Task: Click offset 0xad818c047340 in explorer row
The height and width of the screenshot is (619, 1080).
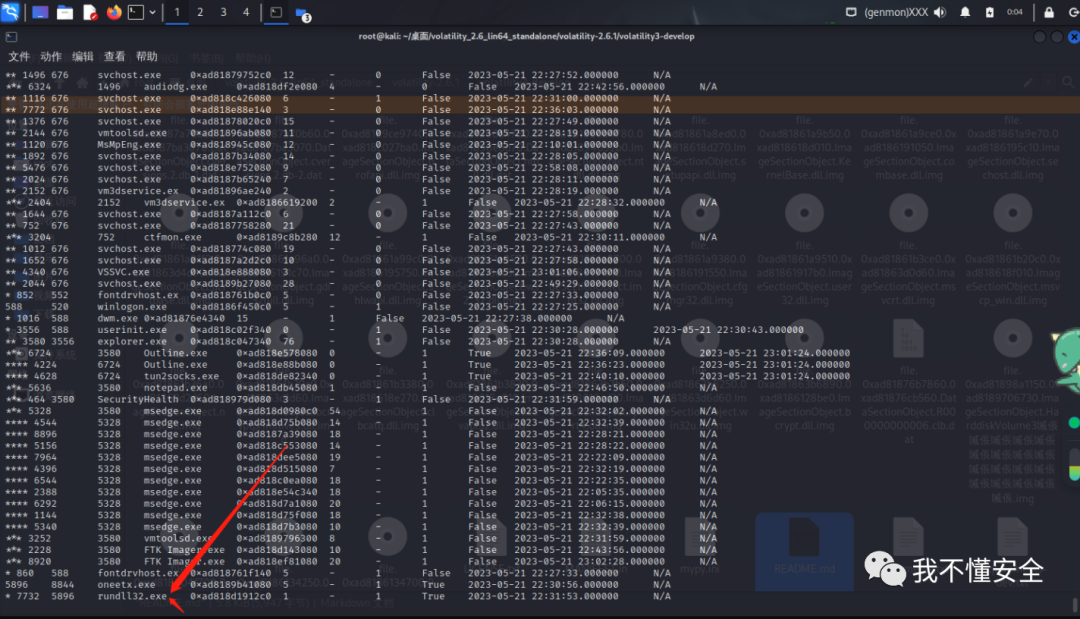Action: coord(231,342)
